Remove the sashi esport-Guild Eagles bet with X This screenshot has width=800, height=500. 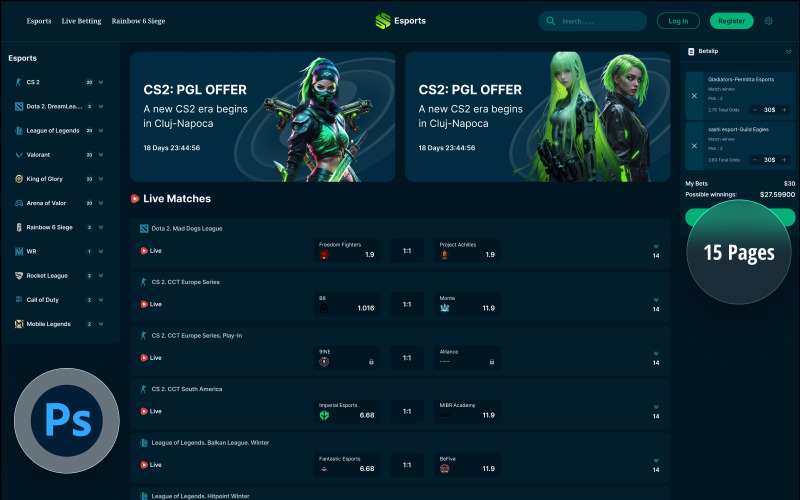click(694, 146)
